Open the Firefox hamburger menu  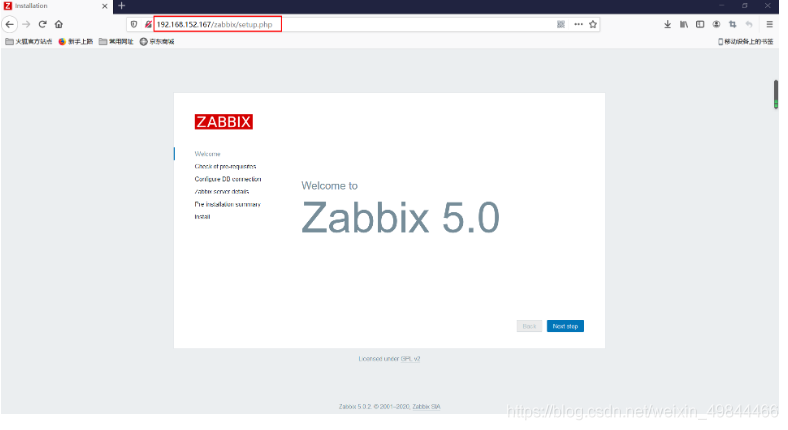coord(769,24)
